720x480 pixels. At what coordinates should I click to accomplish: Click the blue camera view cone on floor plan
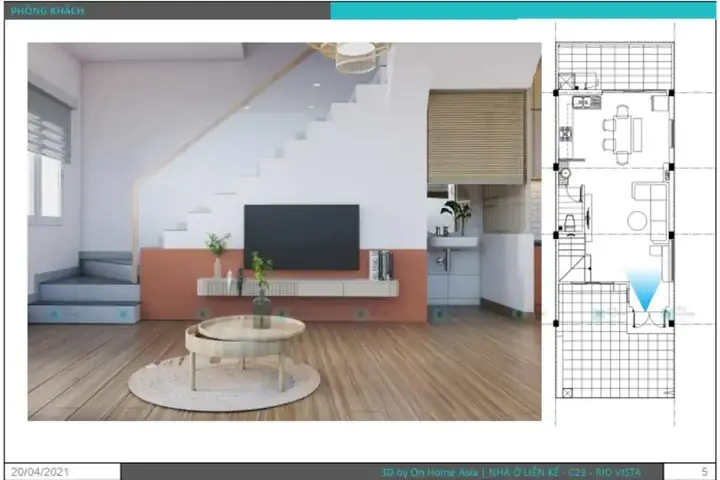pyautogui.click(x=645, y=291)
